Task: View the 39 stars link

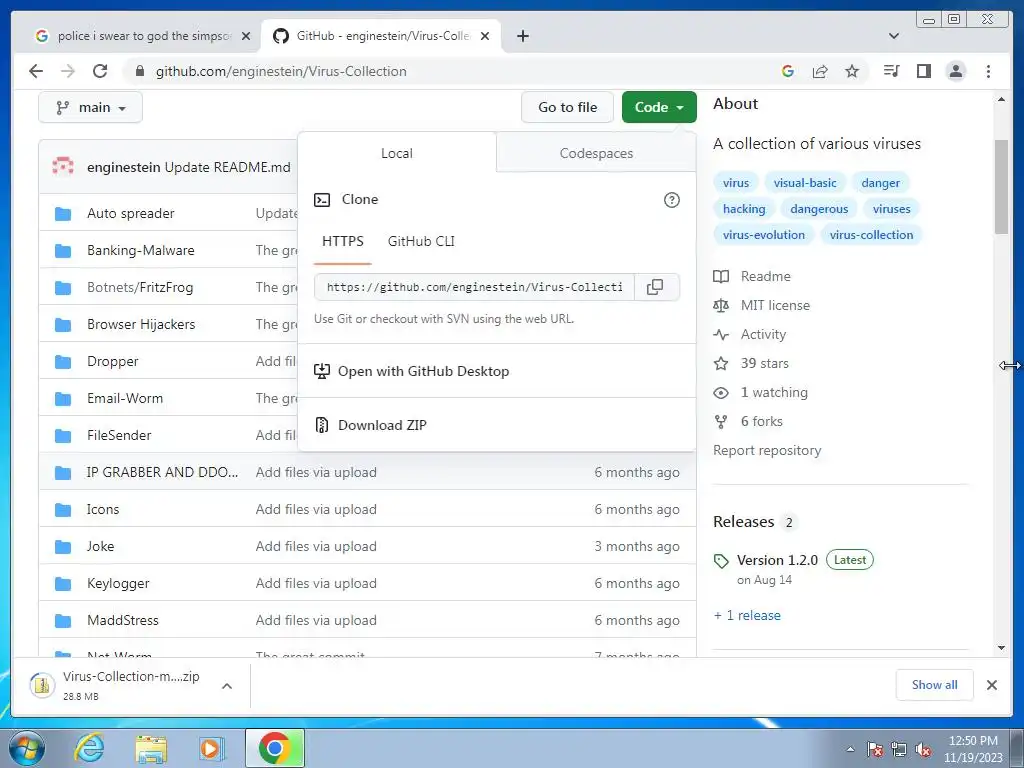Action: click(764, 363)
